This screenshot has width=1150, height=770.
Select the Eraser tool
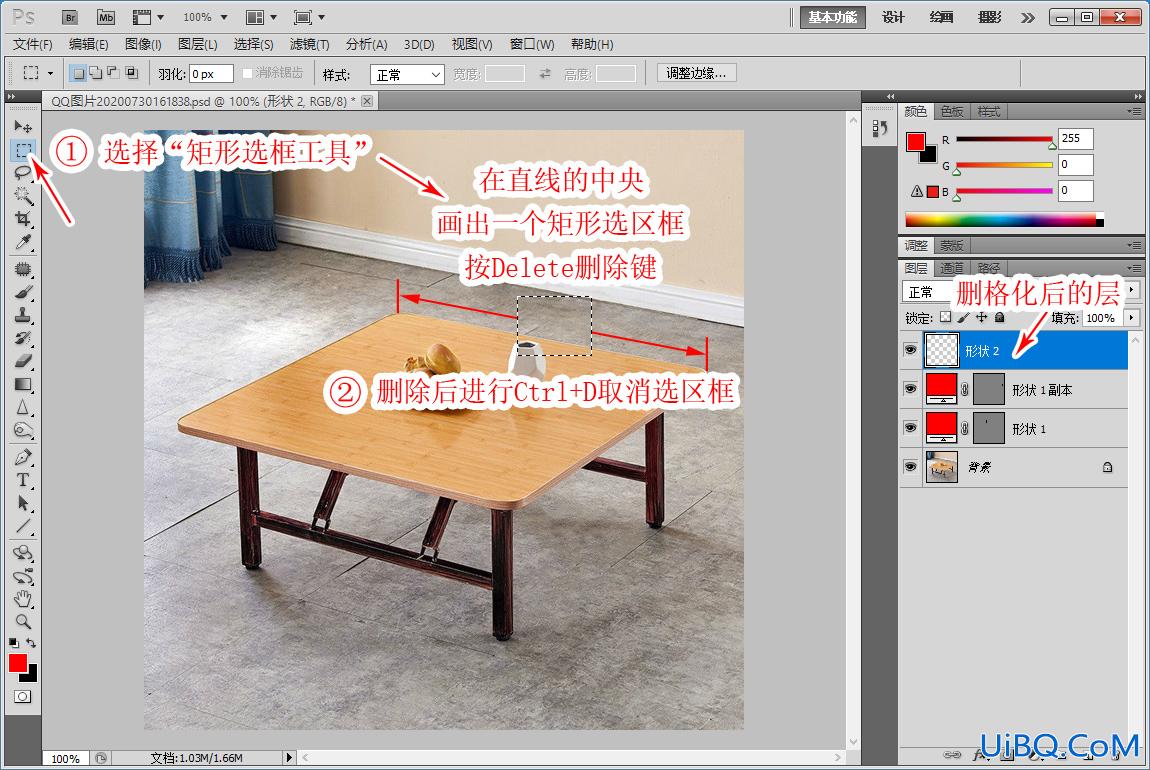pos(23,361)
